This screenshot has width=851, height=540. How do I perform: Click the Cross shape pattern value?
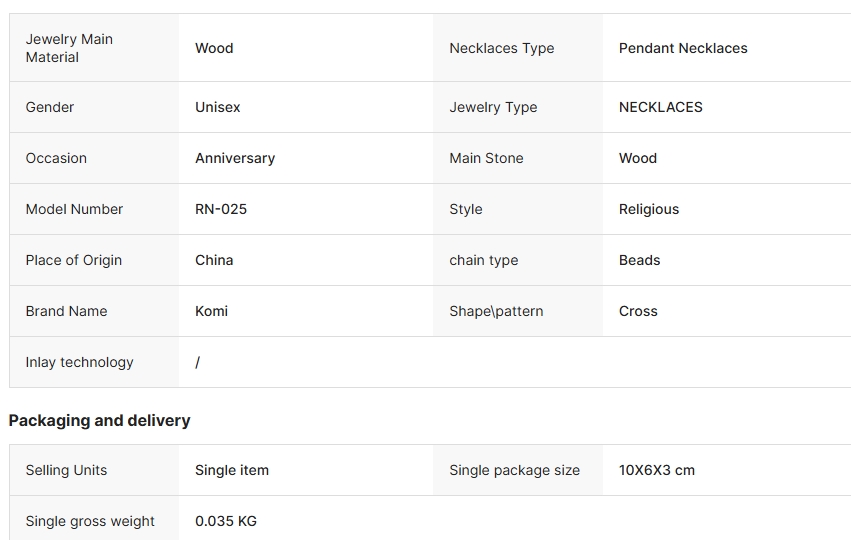click(638, 312)
